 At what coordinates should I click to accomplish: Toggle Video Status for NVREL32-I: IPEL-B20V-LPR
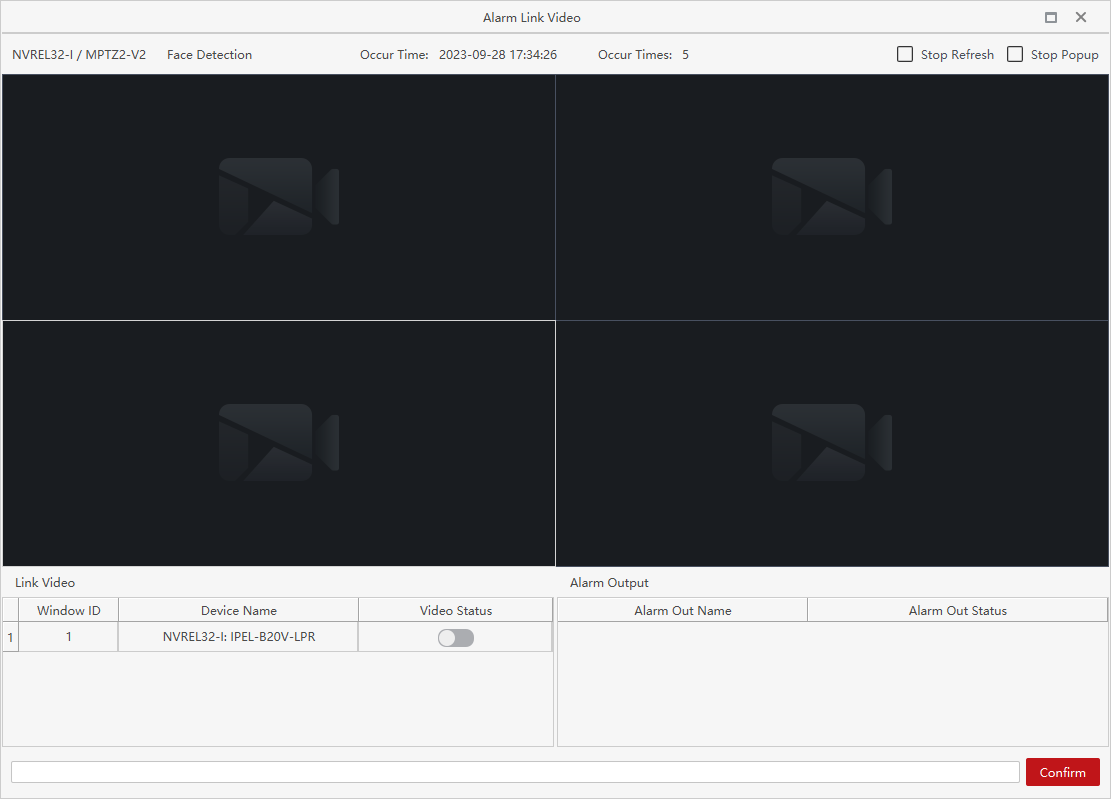point(455,637)
